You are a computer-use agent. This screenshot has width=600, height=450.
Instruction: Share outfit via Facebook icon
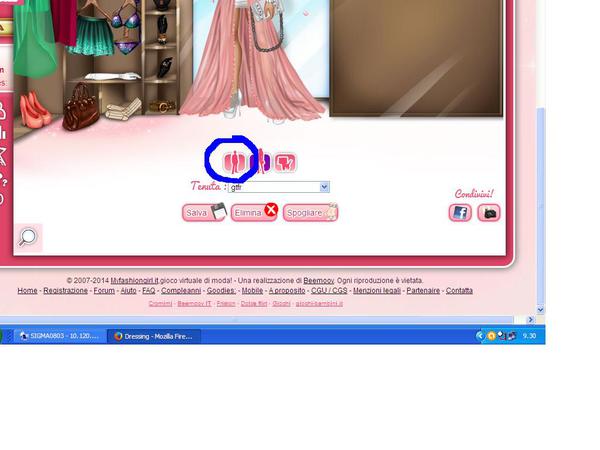(x=460, y=212)
